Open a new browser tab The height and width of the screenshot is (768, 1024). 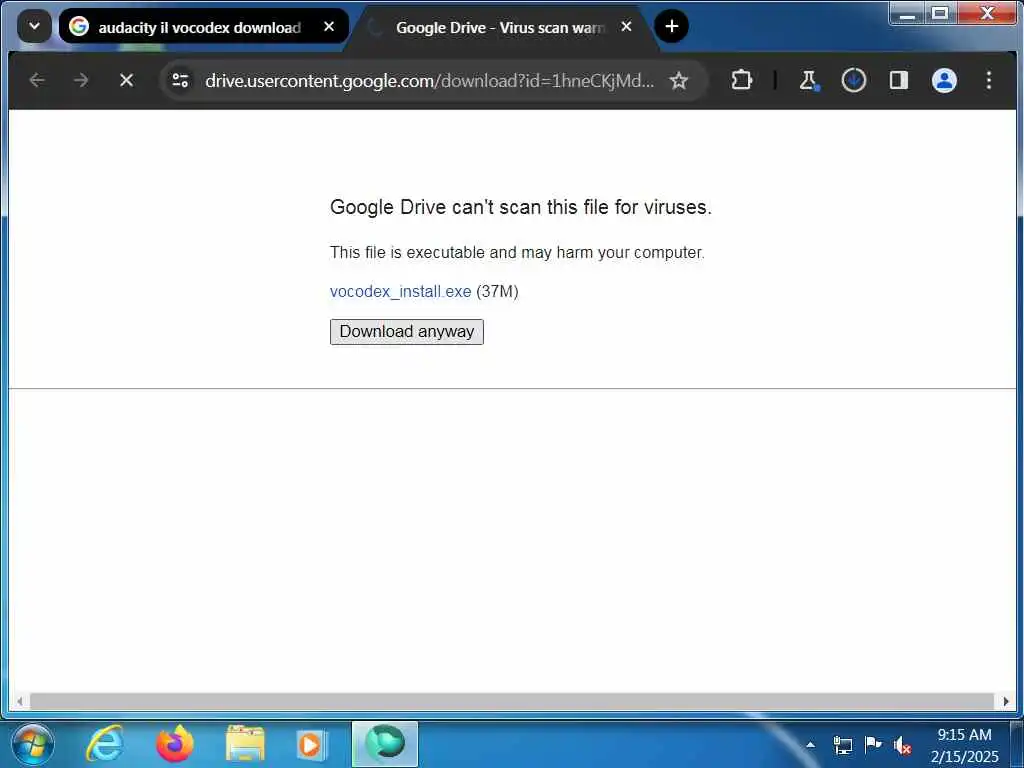(x=671, y=26)
